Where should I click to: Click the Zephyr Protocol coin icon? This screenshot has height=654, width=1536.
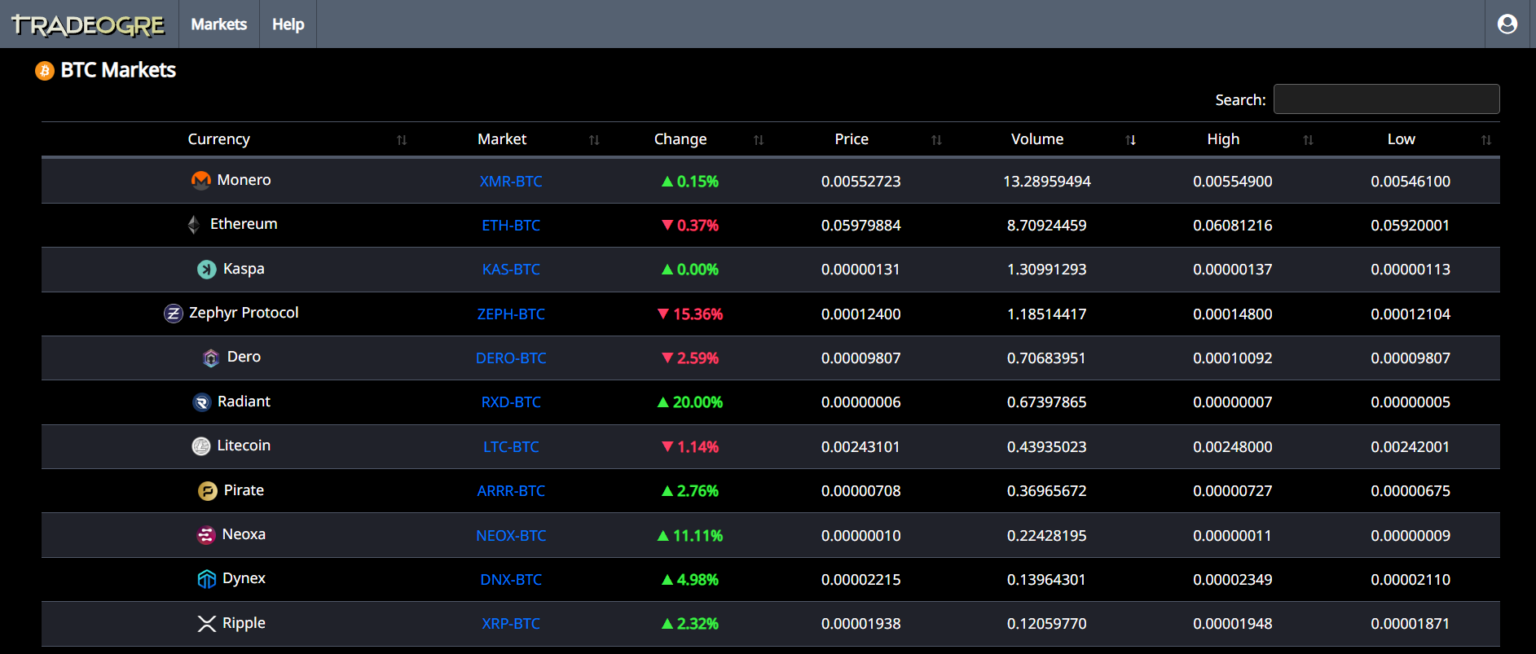174,312
